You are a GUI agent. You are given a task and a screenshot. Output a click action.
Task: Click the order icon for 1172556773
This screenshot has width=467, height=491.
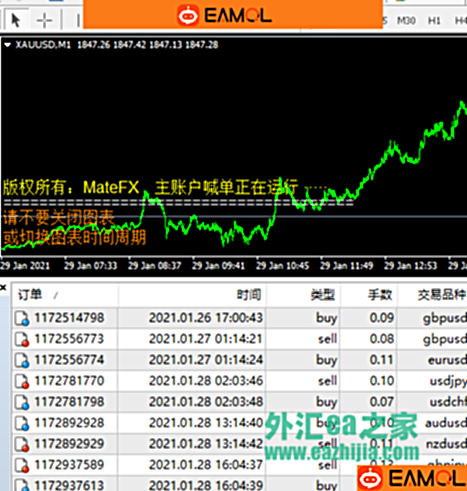(22, 339)
